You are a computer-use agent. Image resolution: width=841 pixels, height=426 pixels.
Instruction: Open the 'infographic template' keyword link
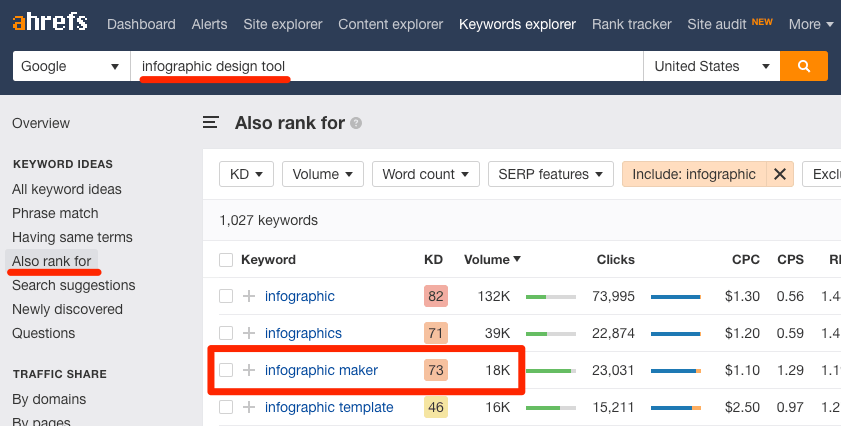point(329,407)
